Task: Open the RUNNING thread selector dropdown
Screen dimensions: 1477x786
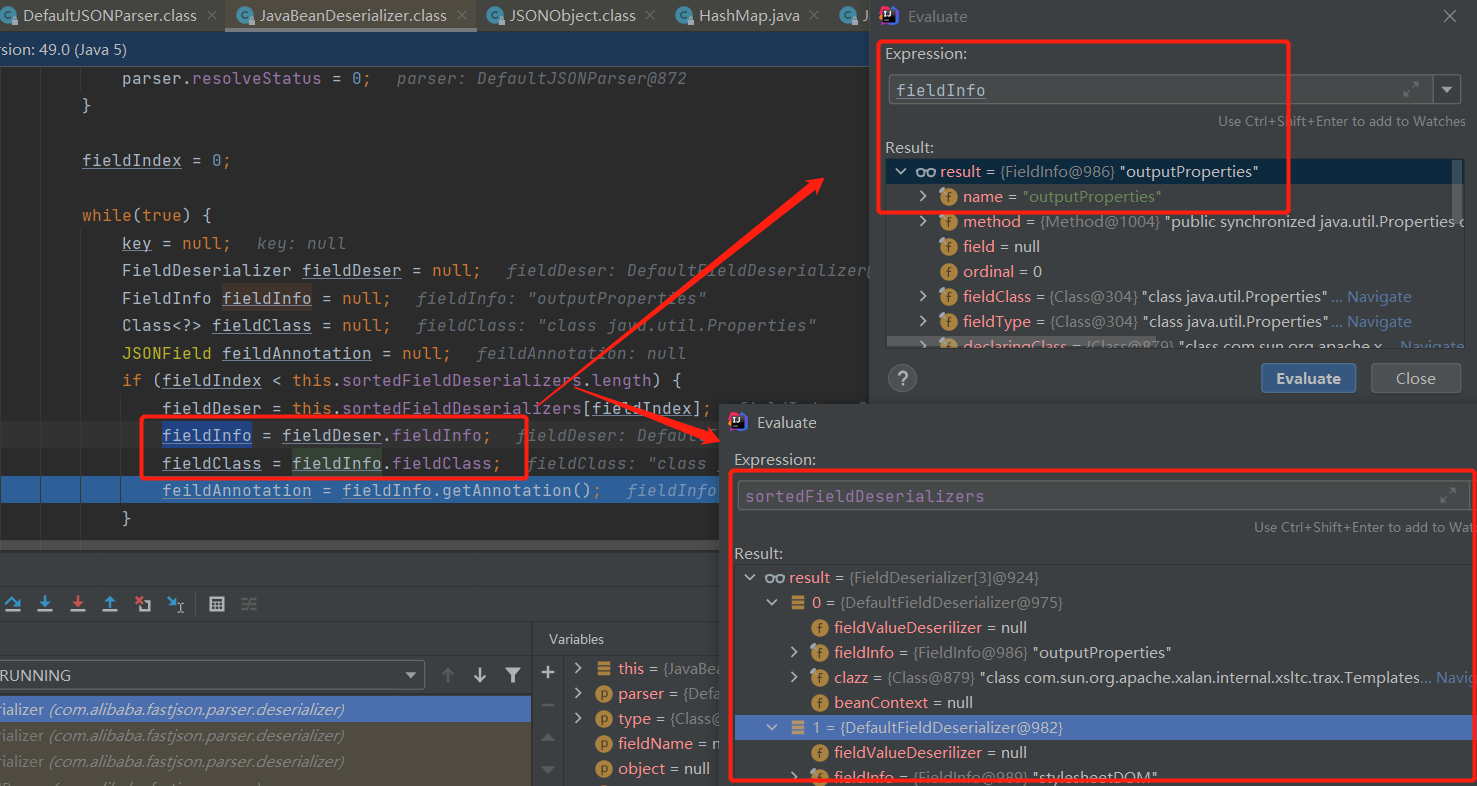Action: coord(410,675)
